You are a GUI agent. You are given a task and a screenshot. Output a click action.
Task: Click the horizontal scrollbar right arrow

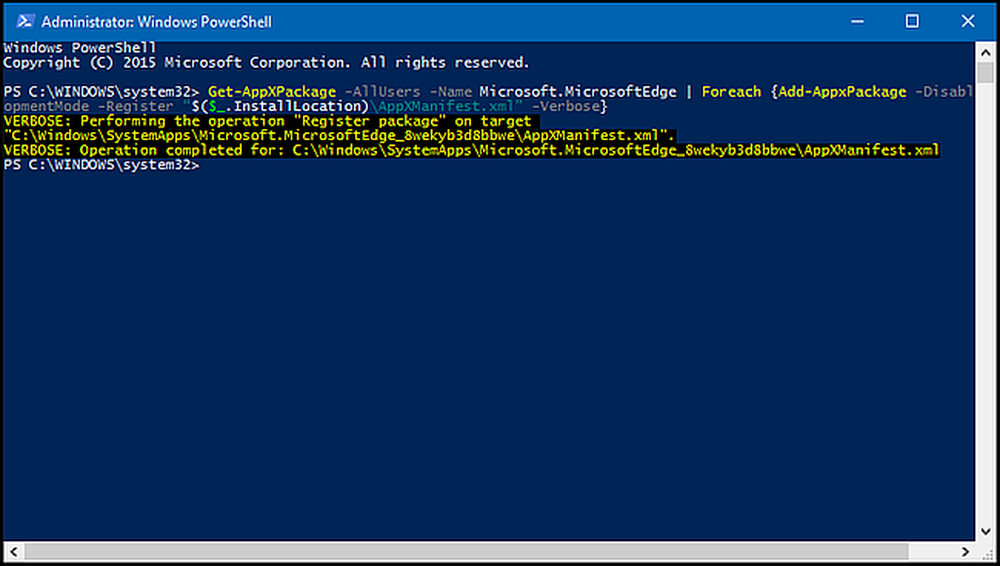point(966,551)
